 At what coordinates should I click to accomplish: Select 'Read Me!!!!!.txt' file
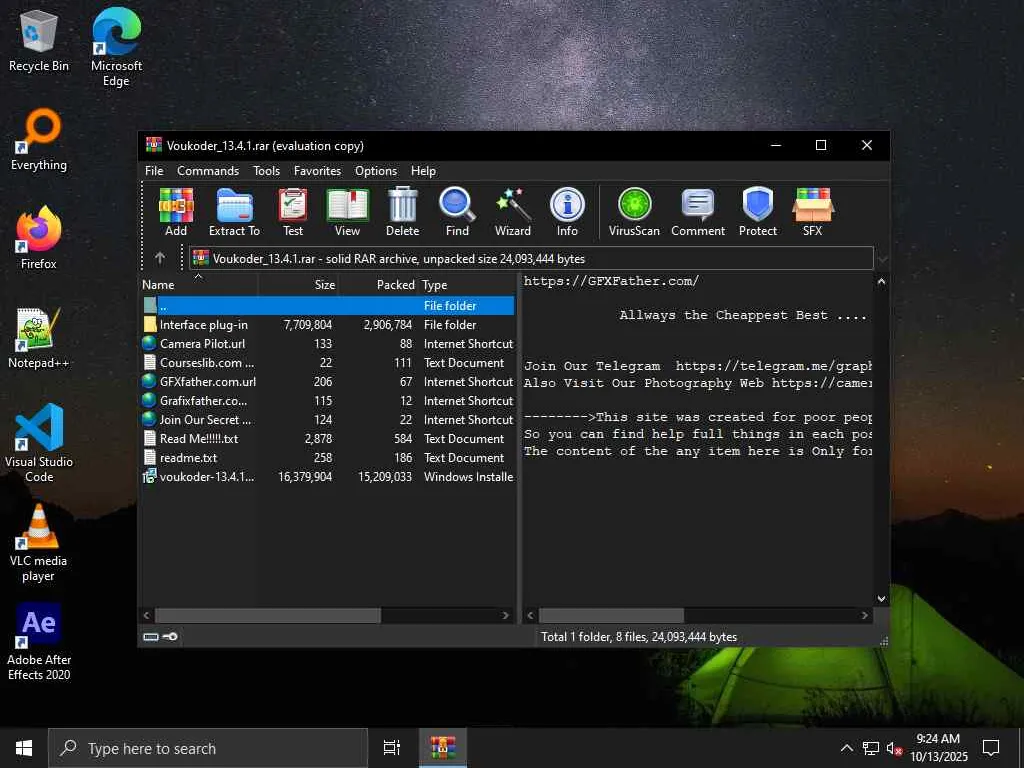click(x=328, y=438)
